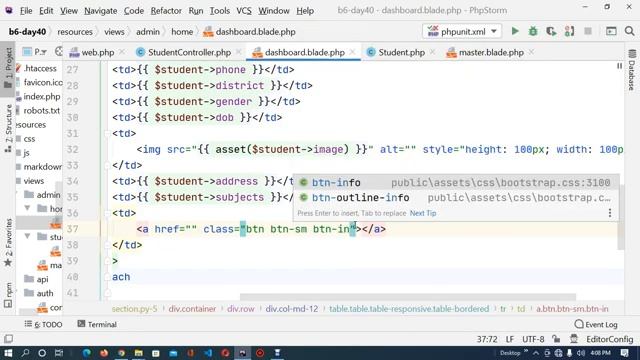Click the inspection pause indicator at editor top
This screenshot has width=640, height=360.
click(619, 66)
